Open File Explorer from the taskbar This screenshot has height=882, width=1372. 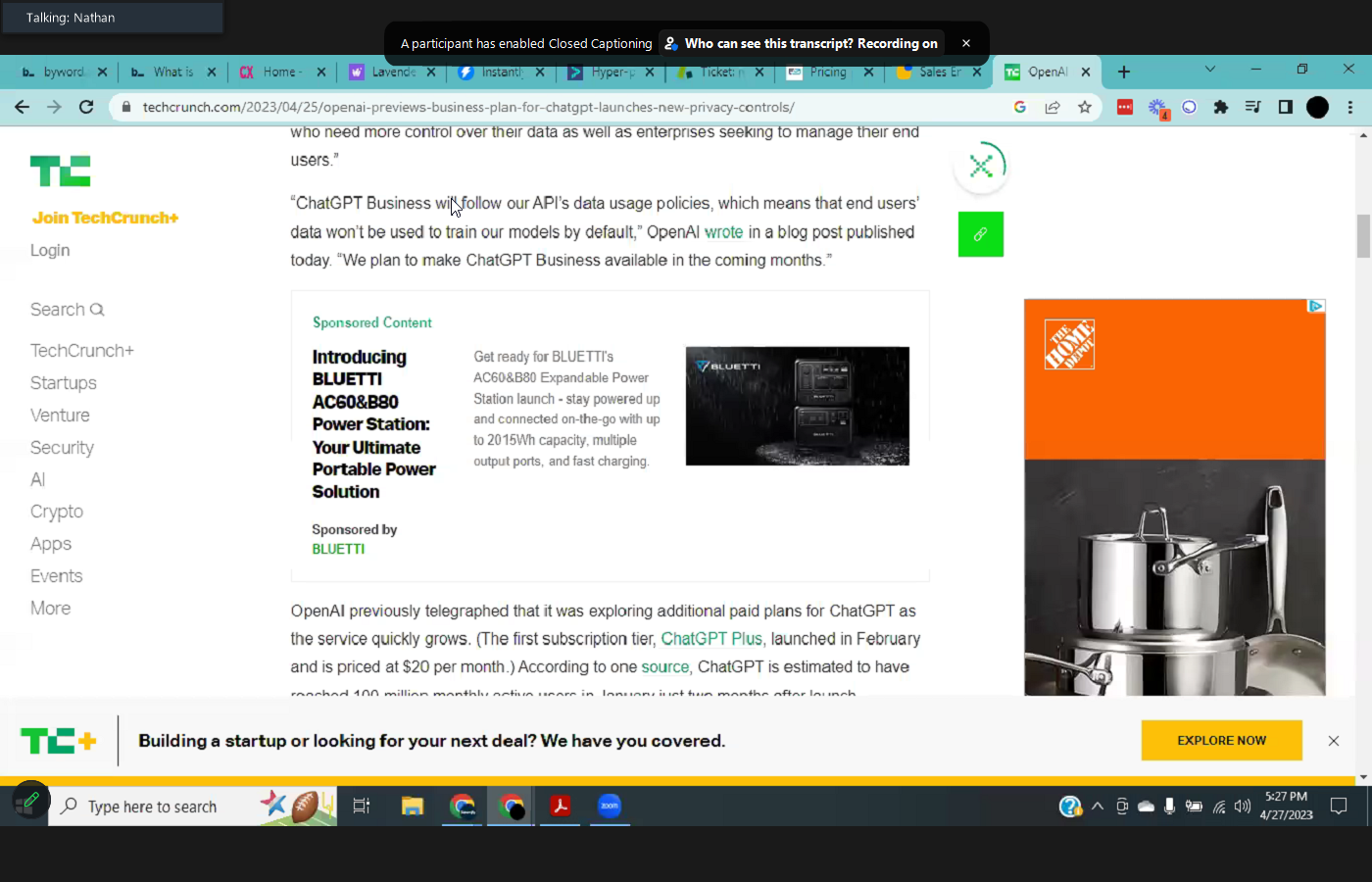coord(413,806)
